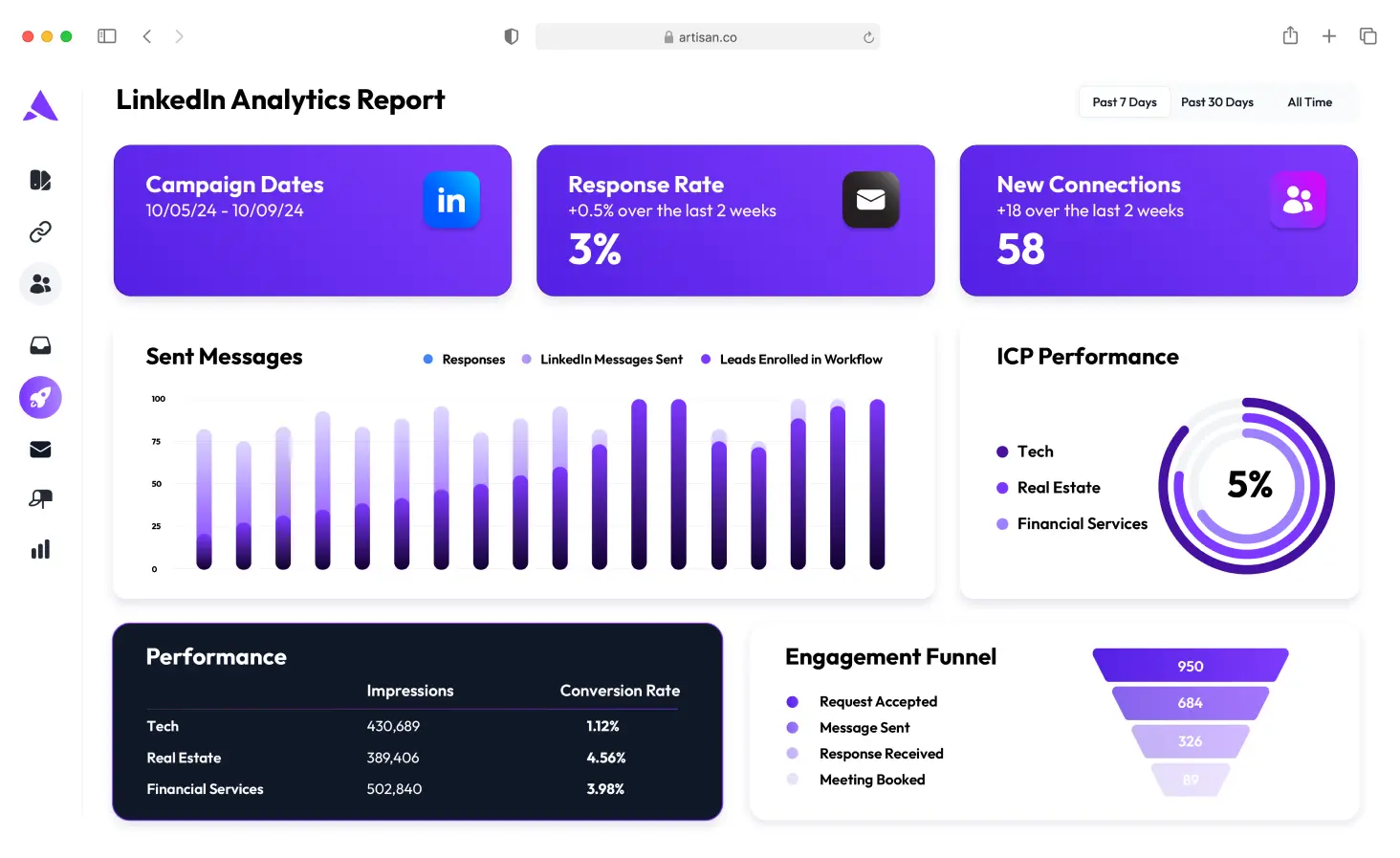Toggle LinkedIn Messages Sent legend series
Image resolution: width=1400 pixels, height=858 pixels.
coord(602,360)
